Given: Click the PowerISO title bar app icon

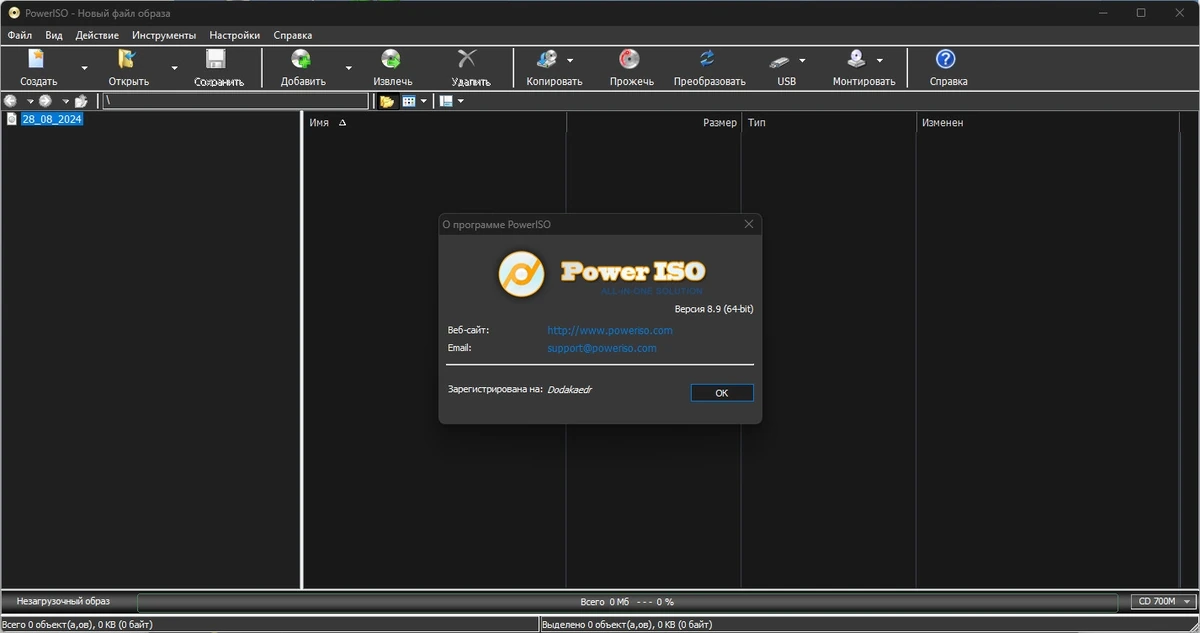Looking at the screenshot, I should point(13,13).
